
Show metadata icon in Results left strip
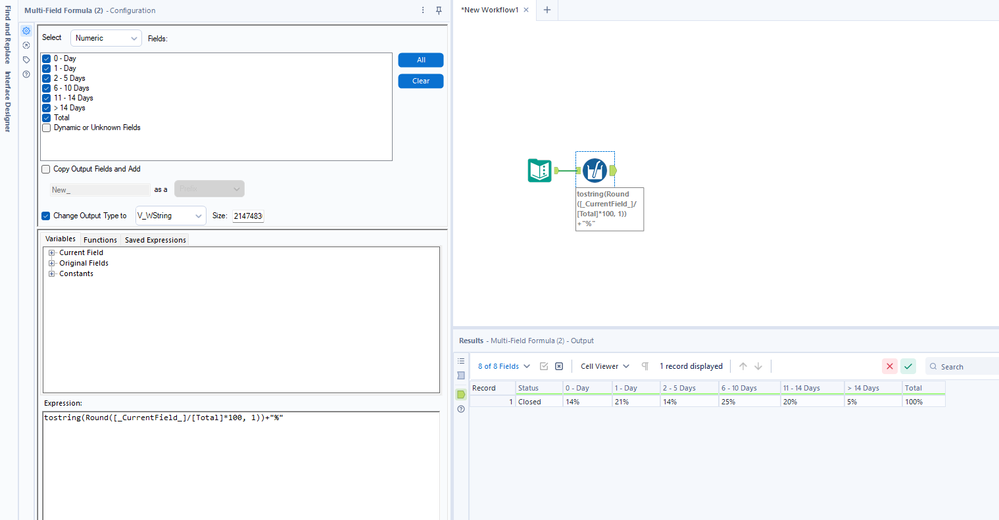(461, 376)
